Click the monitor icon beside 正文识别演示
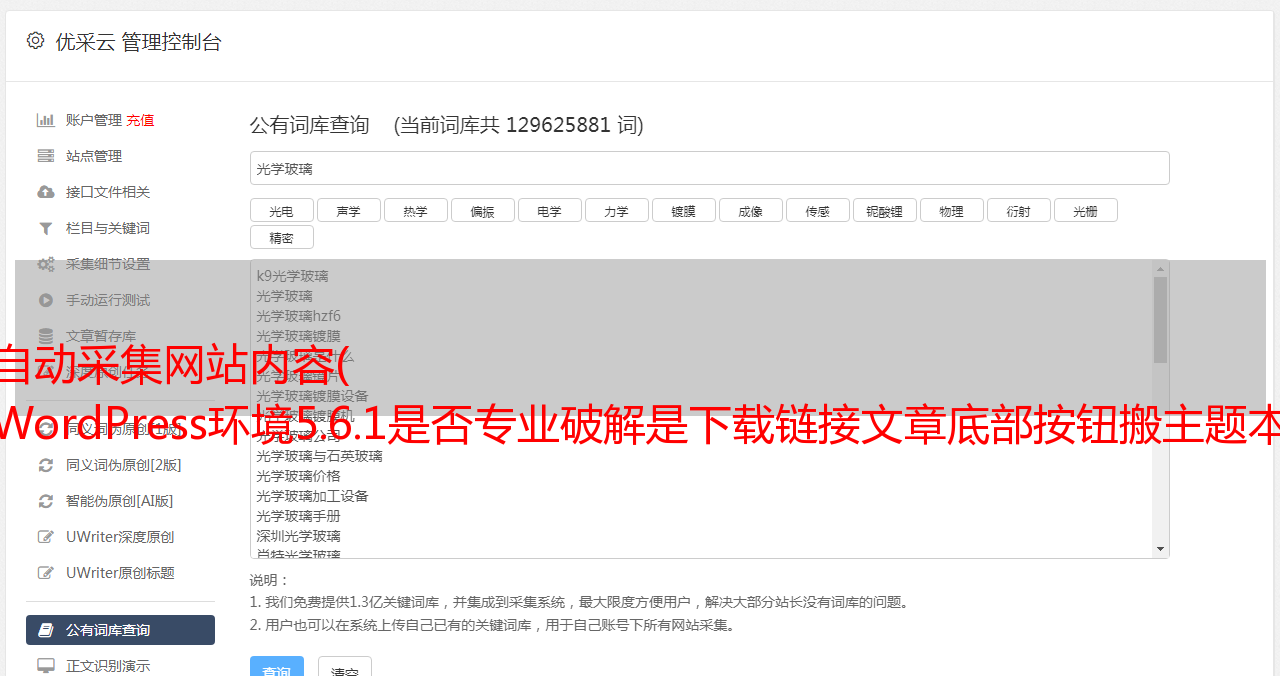Screen dimensions: 1280x676 [46, 665]
